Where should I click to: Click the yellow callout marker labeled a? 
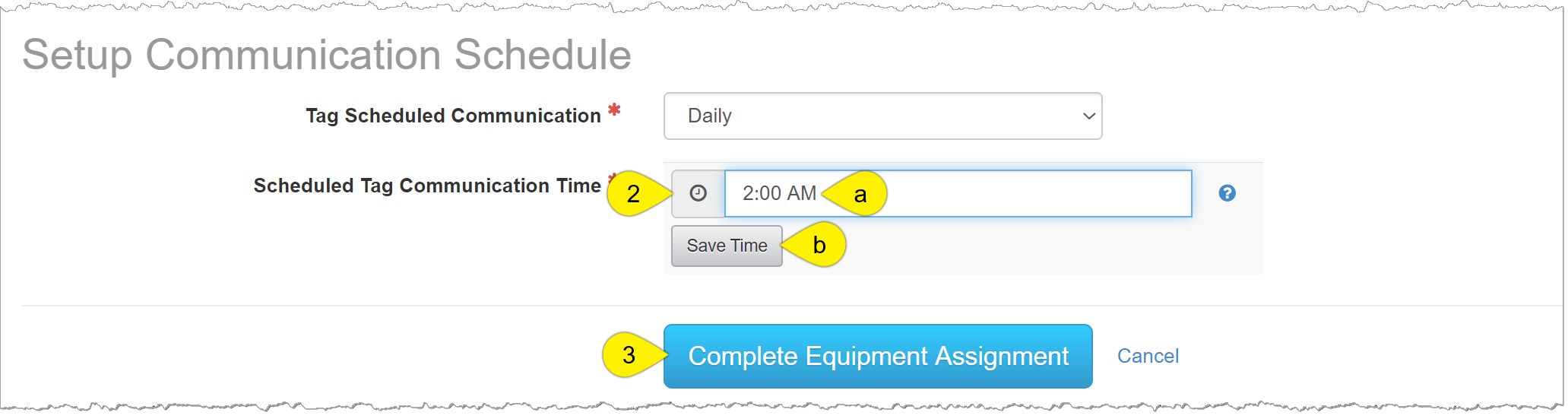860,194
